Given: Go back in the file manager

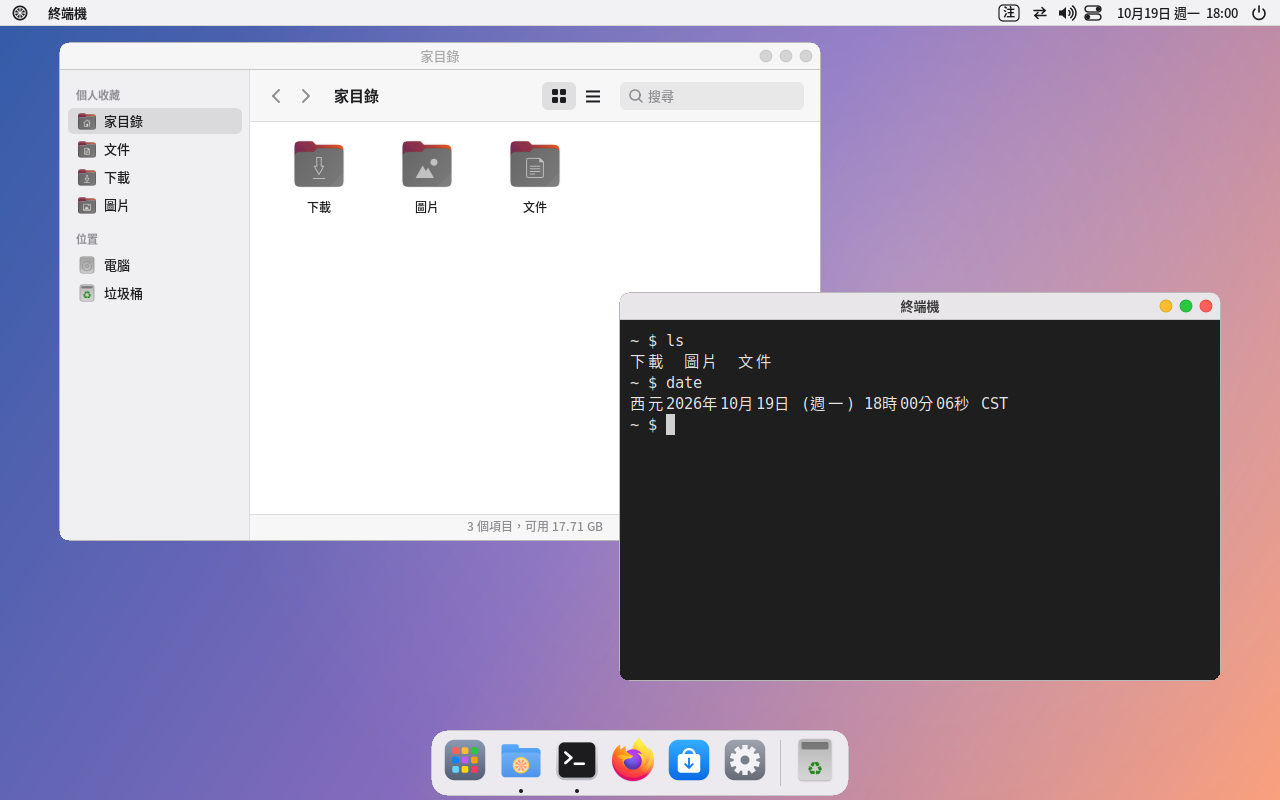Looking at the screenshot, I should [276, 96].
